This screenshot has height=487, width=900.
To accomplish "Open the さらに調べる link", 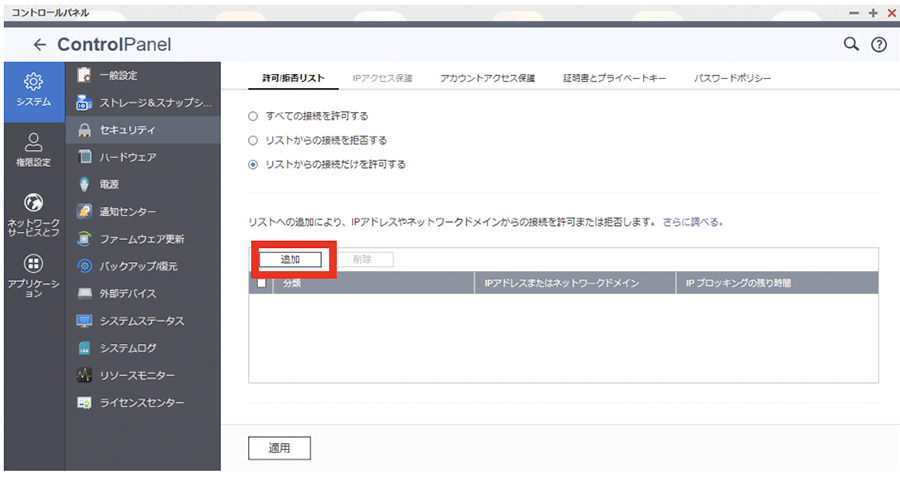I will click(692, 222).
